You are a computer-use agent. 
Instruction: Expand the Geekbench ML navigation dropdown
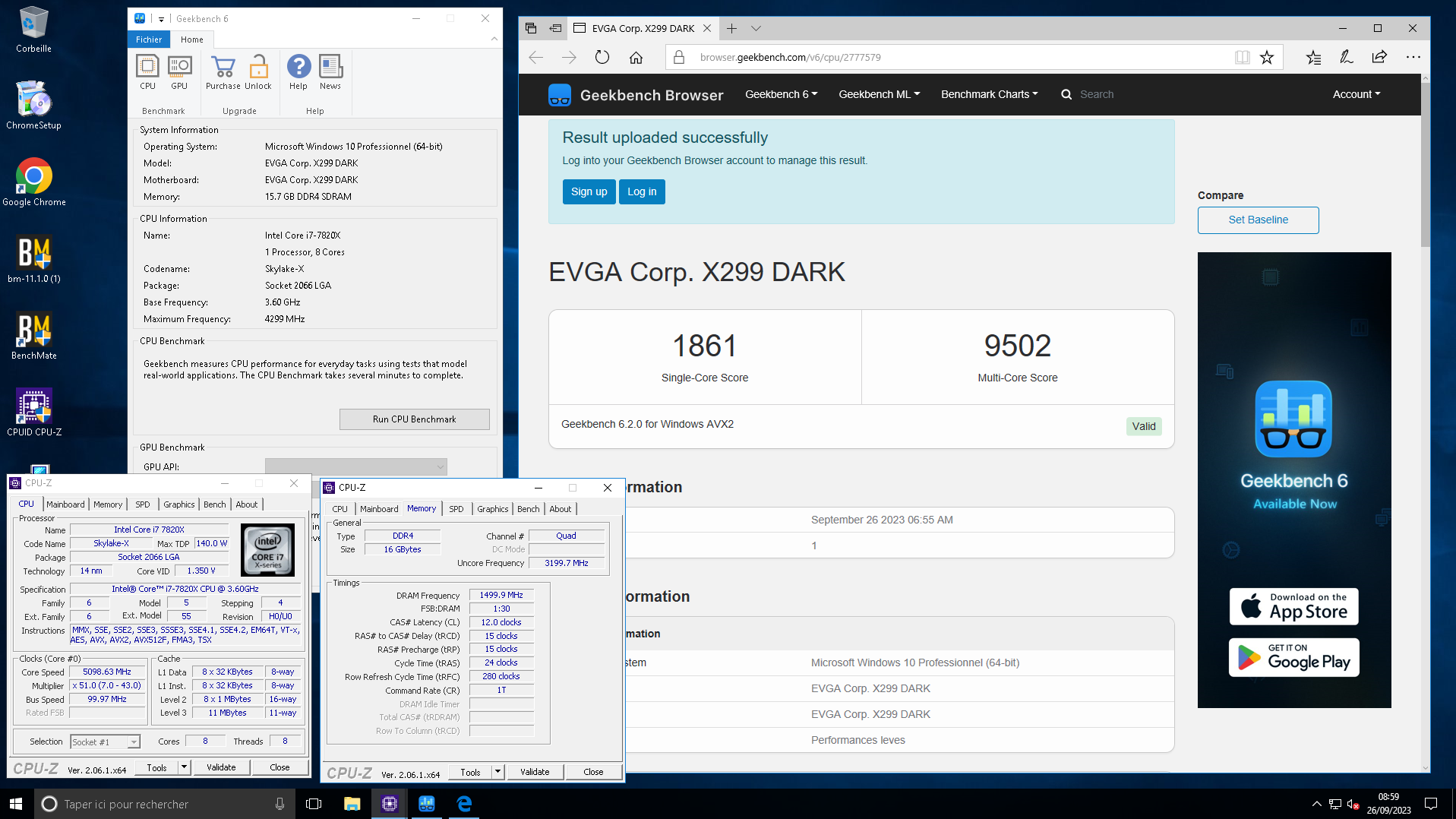click(x=879, y=94)
